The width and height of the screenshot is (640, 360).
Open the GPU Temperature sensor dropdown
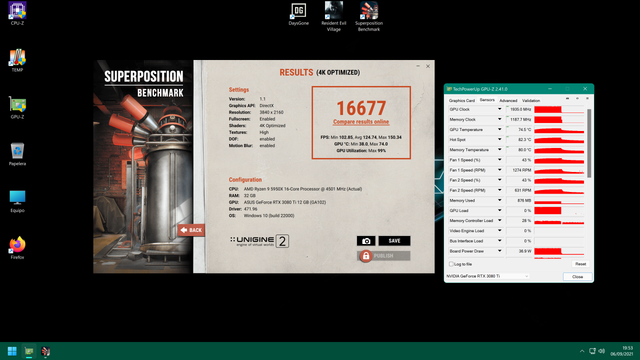coord(499,129)
